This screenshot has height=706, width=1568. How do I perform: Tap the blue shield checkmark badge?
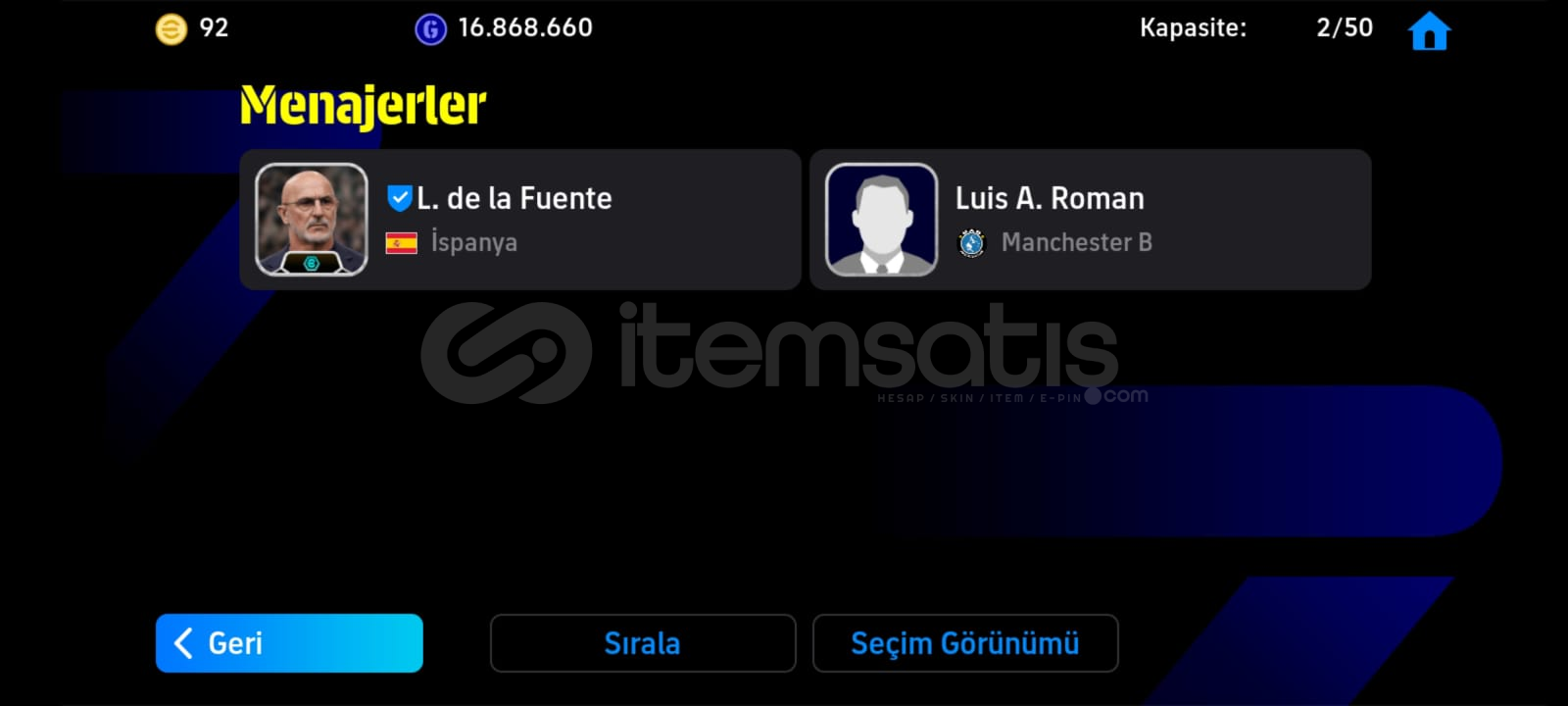point(399,198)
